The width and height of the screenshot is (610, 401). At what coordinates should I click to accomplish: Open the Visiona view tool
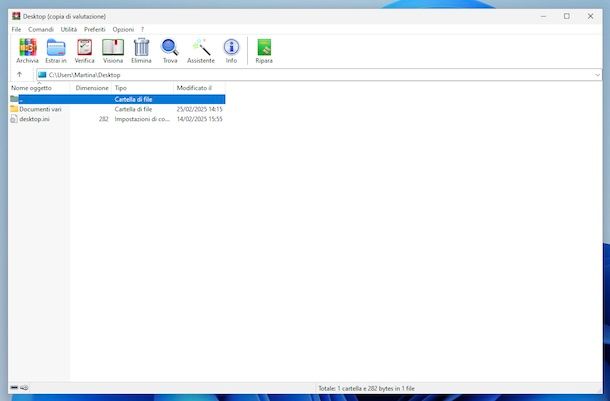[x=113, y=51]
